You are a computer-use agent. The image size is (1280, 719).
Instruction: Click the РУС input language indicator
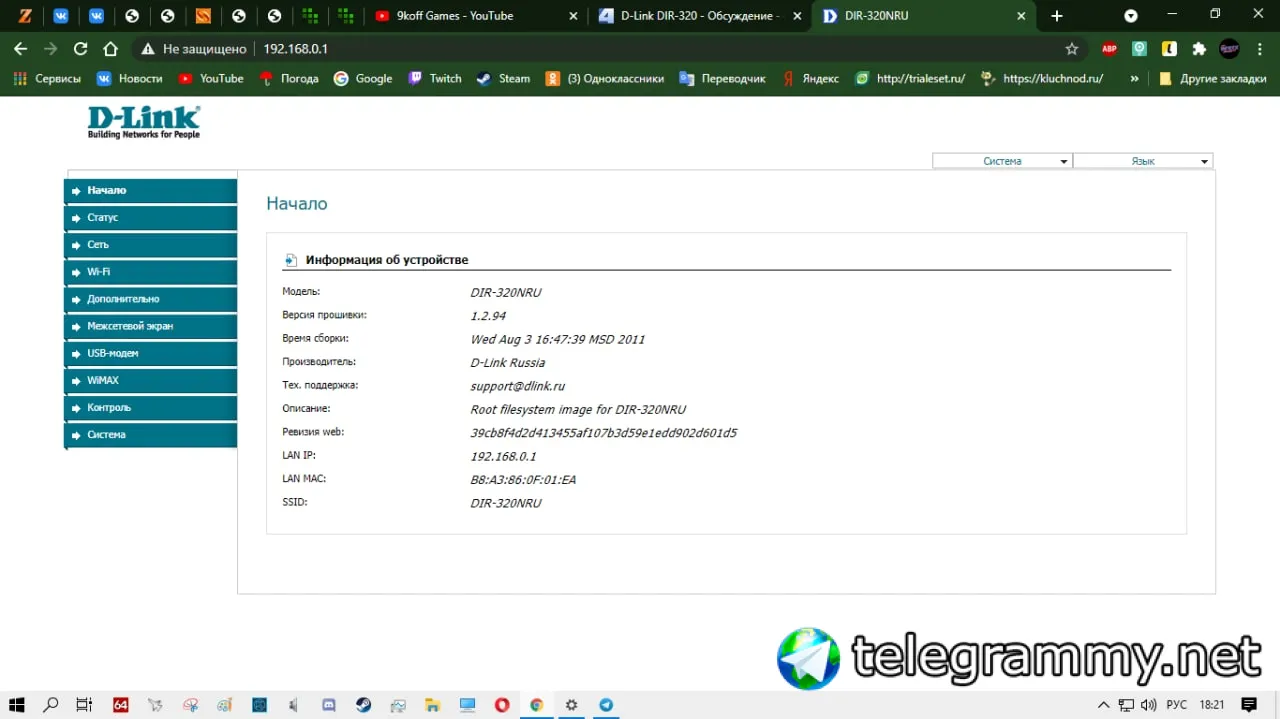(x=1176, y=705)
